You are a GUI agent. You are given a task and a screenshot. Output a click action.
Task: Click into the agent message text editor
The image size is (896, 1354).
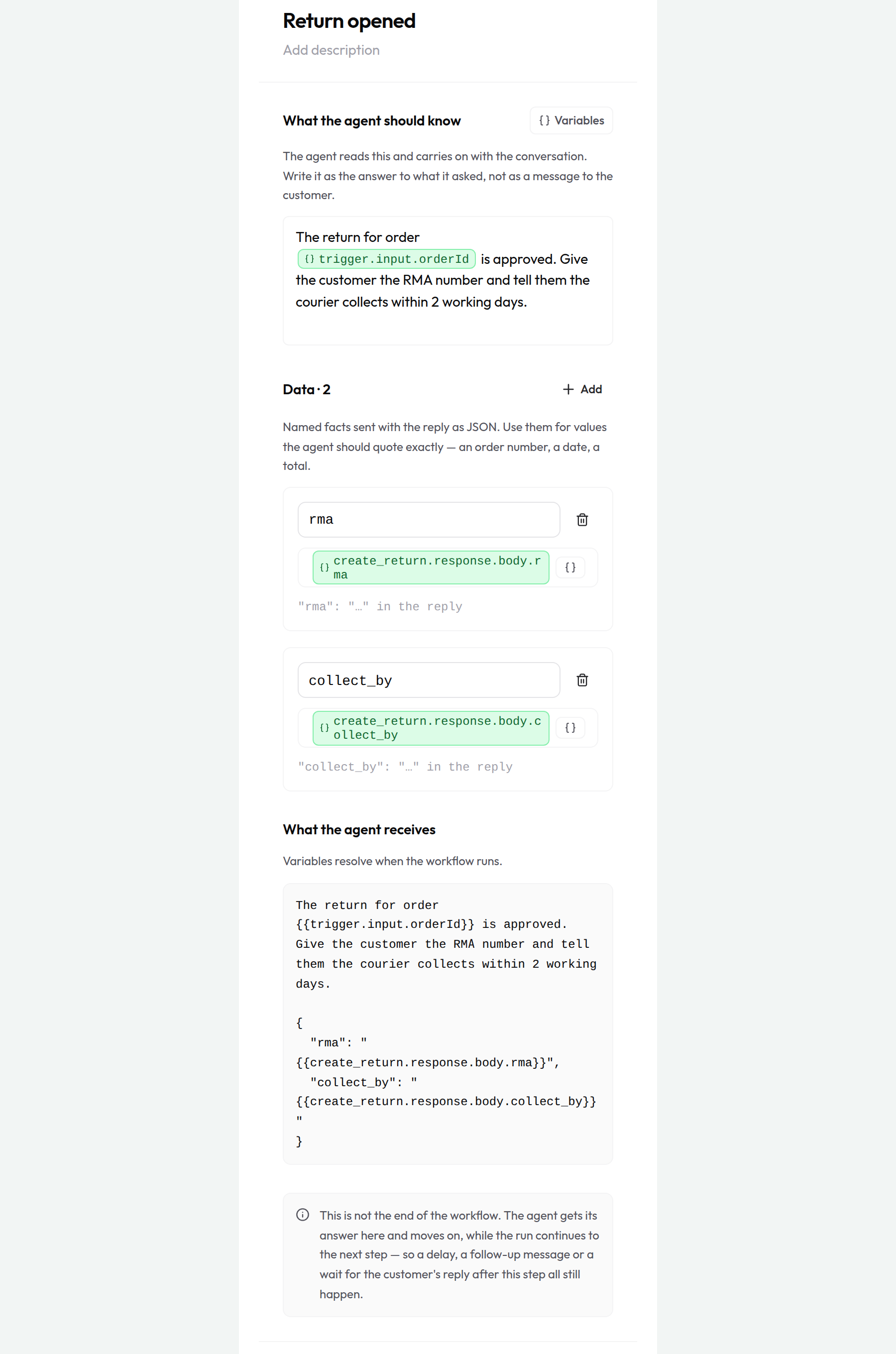click(448, 281)
